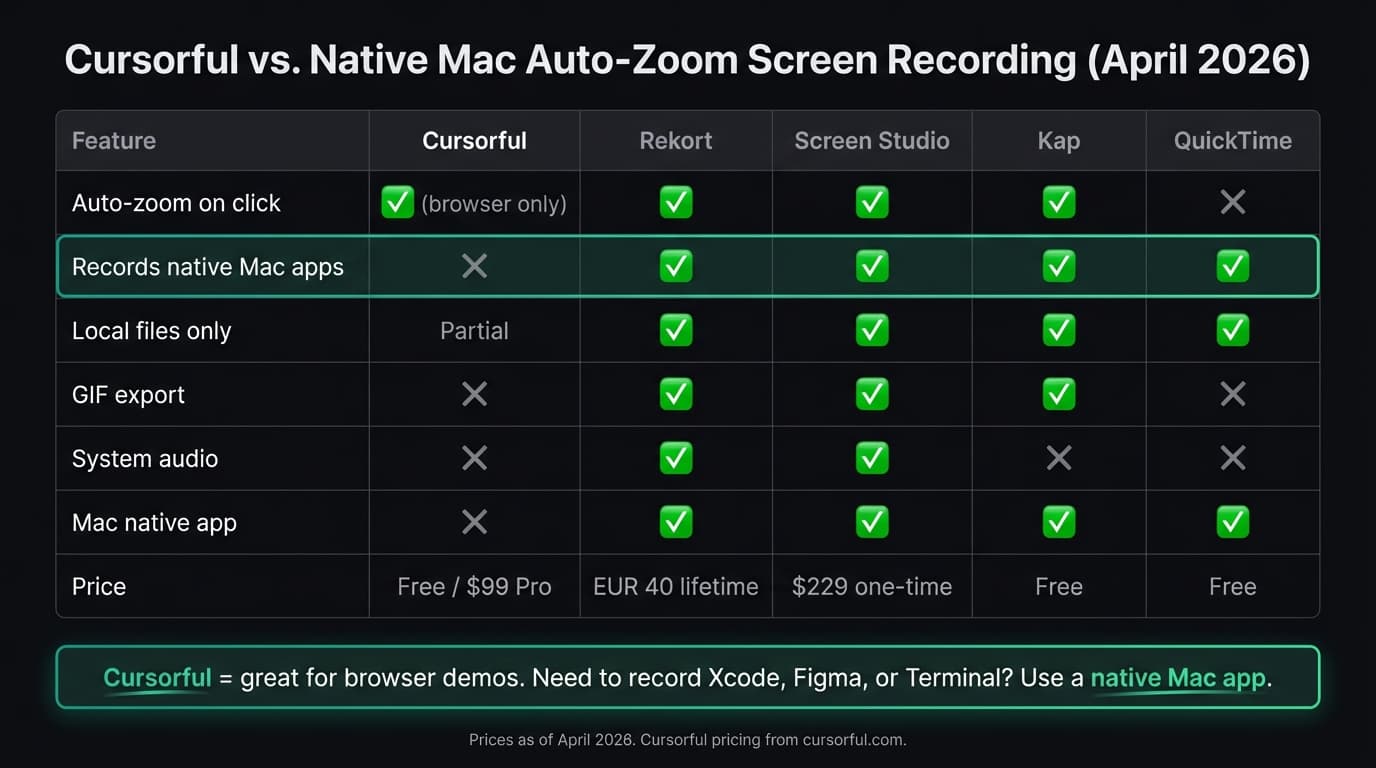Click the Partial cell for Cursorful local files

point(474,330)
